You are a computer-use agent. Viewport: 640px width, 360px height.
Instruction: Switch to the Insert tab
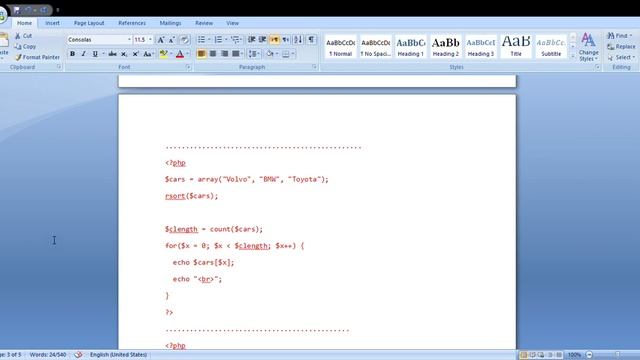(x=52, y=23)
